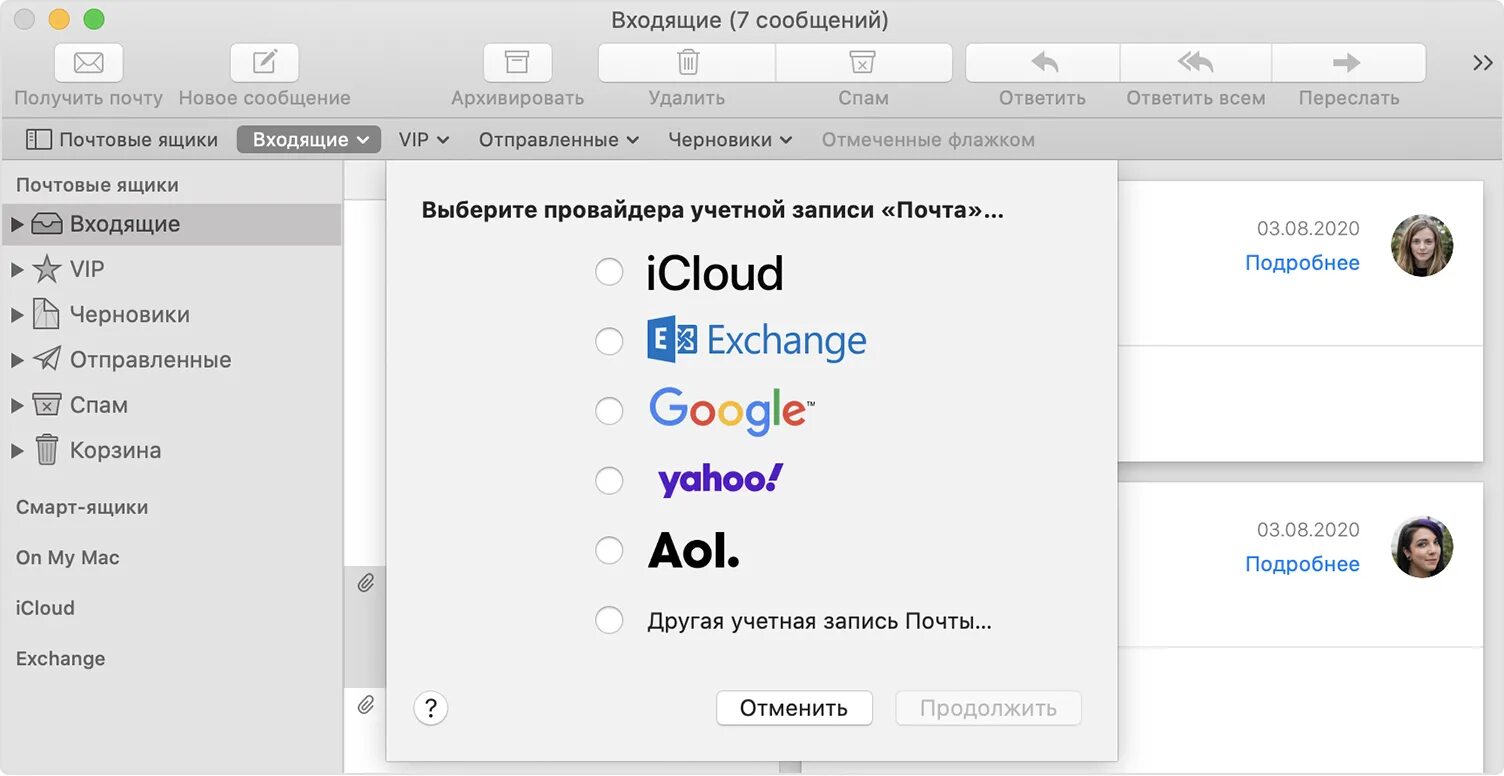Click the Aol. logo in provider list
1504x776 pixels.
694,550
